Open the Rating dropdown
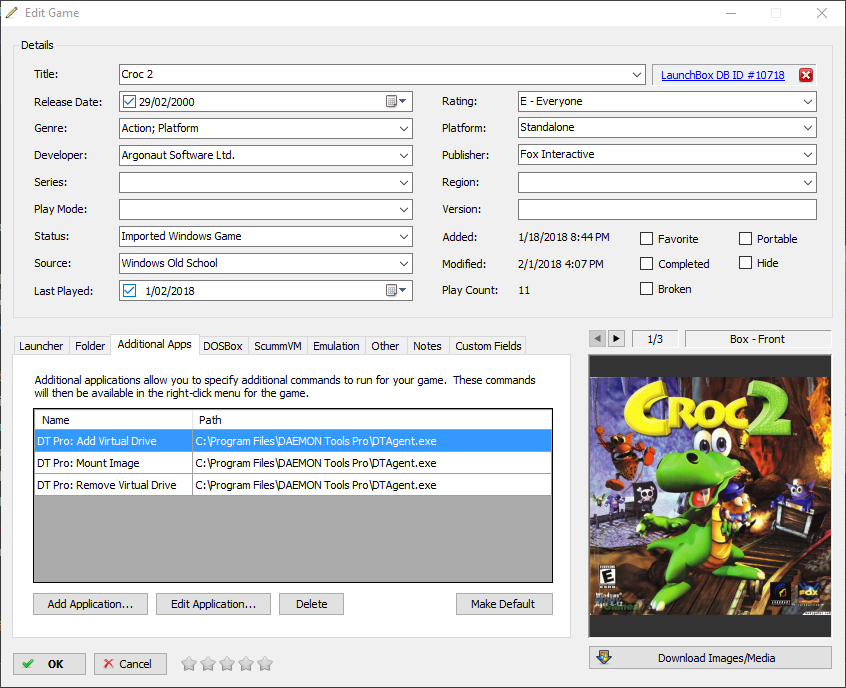Viewport: 846px width, 688px height. click(808, 101)
